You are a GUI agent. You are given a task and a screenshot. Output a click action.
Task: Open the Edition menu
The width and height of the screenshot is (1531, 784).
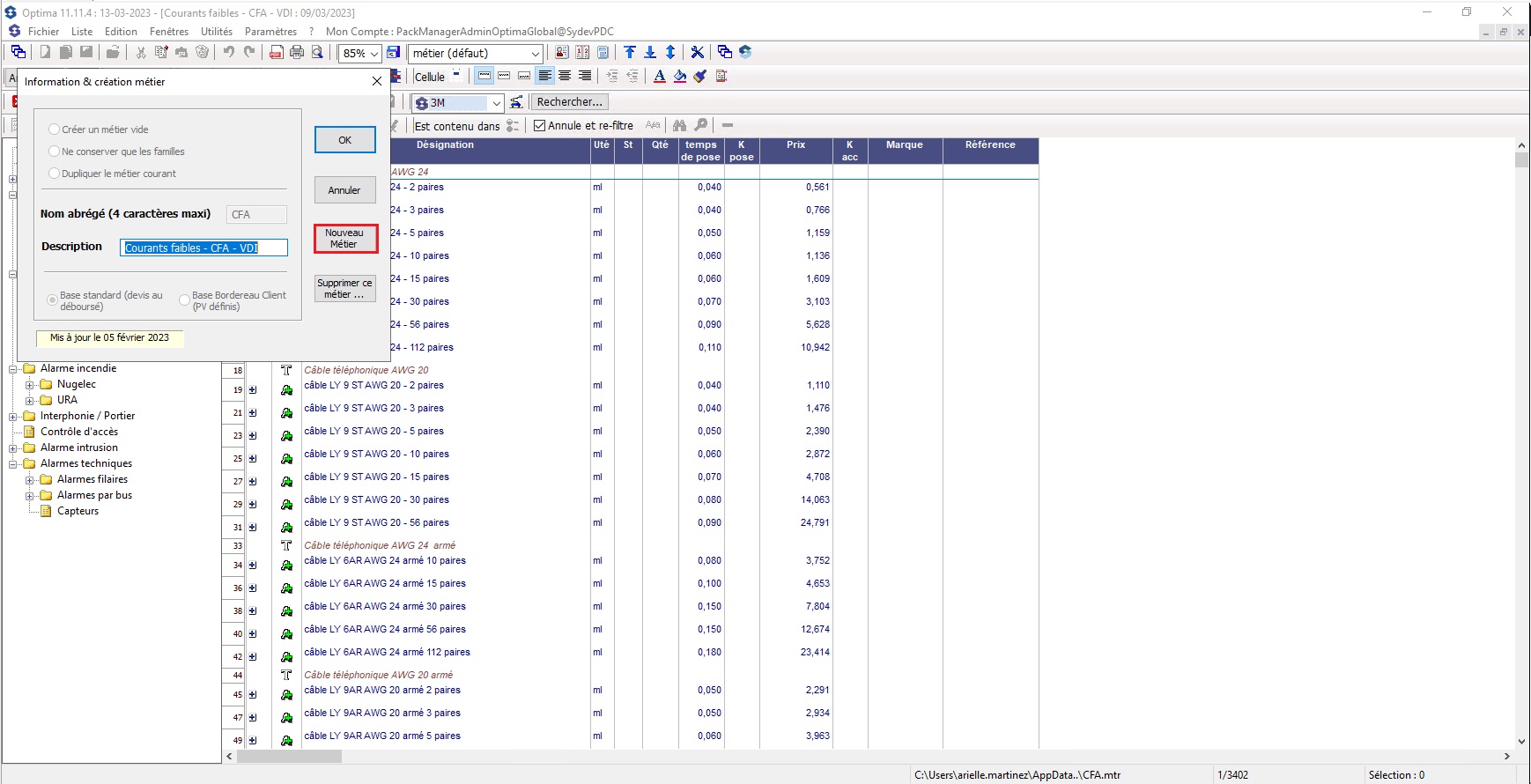(121, 31)
